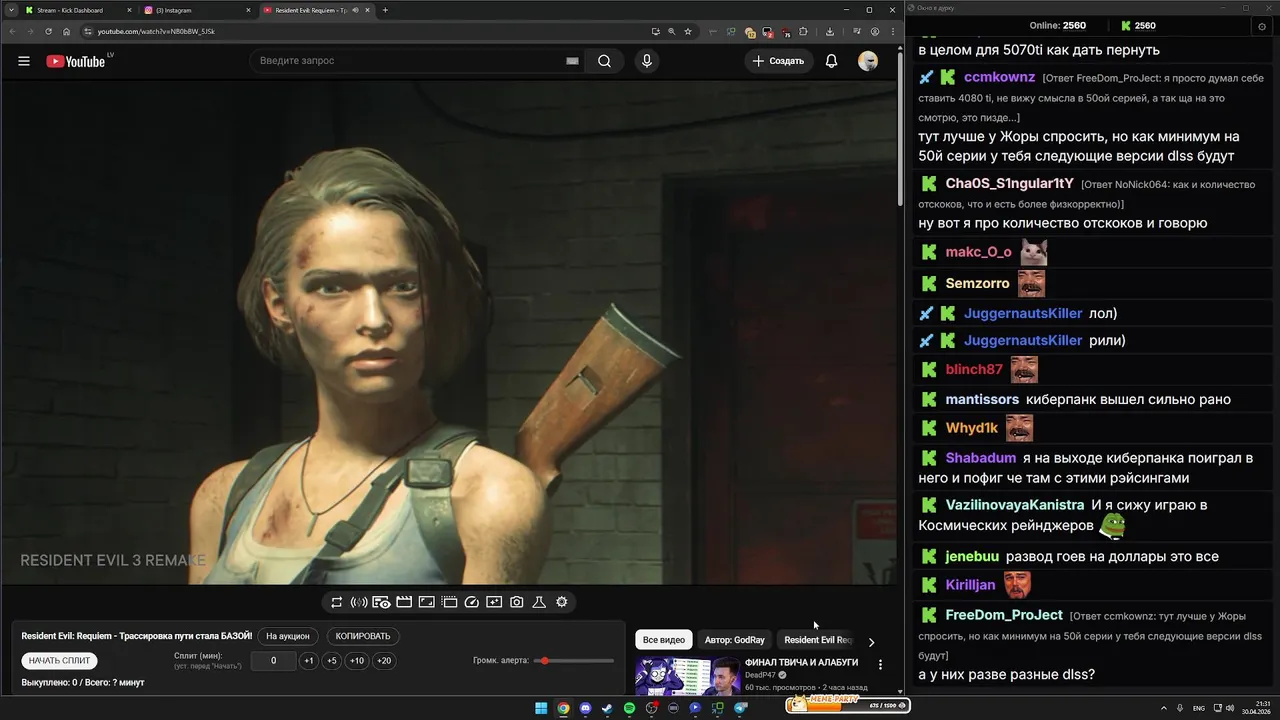Click the chat window settings gear icon
Screen dimensions: 1280x720
click(1262, 26)
